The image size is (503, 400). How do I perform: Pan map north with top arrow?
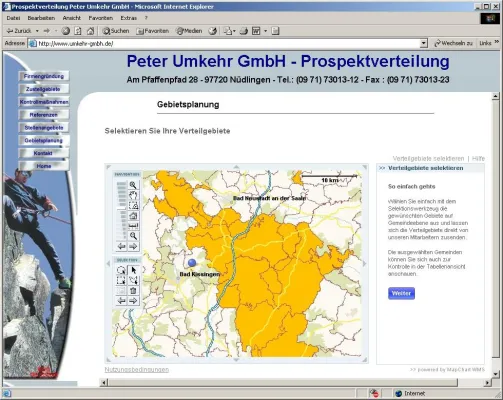(236, 167)
